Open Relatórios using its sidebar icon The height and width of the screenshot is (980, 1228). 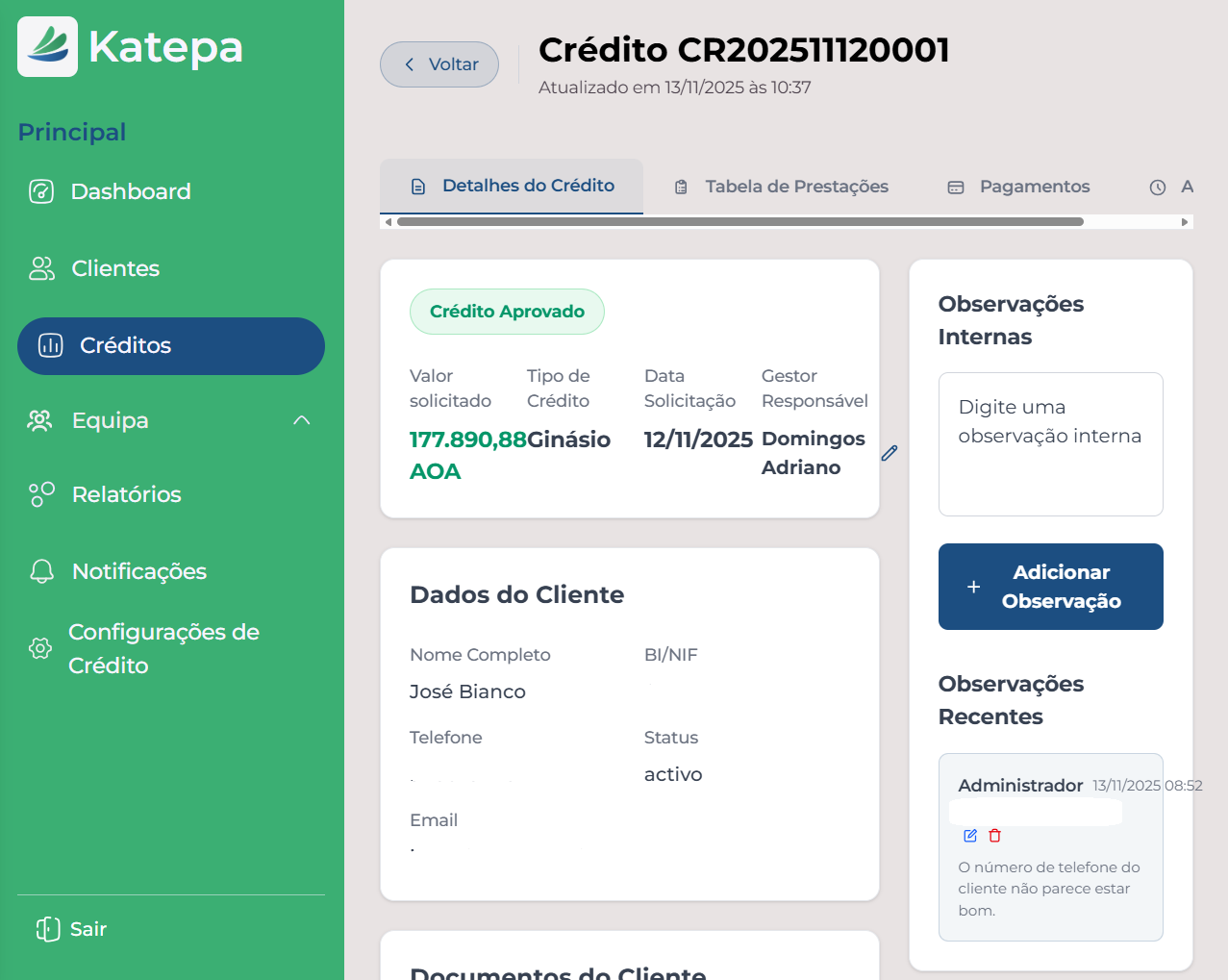[41, 493]
